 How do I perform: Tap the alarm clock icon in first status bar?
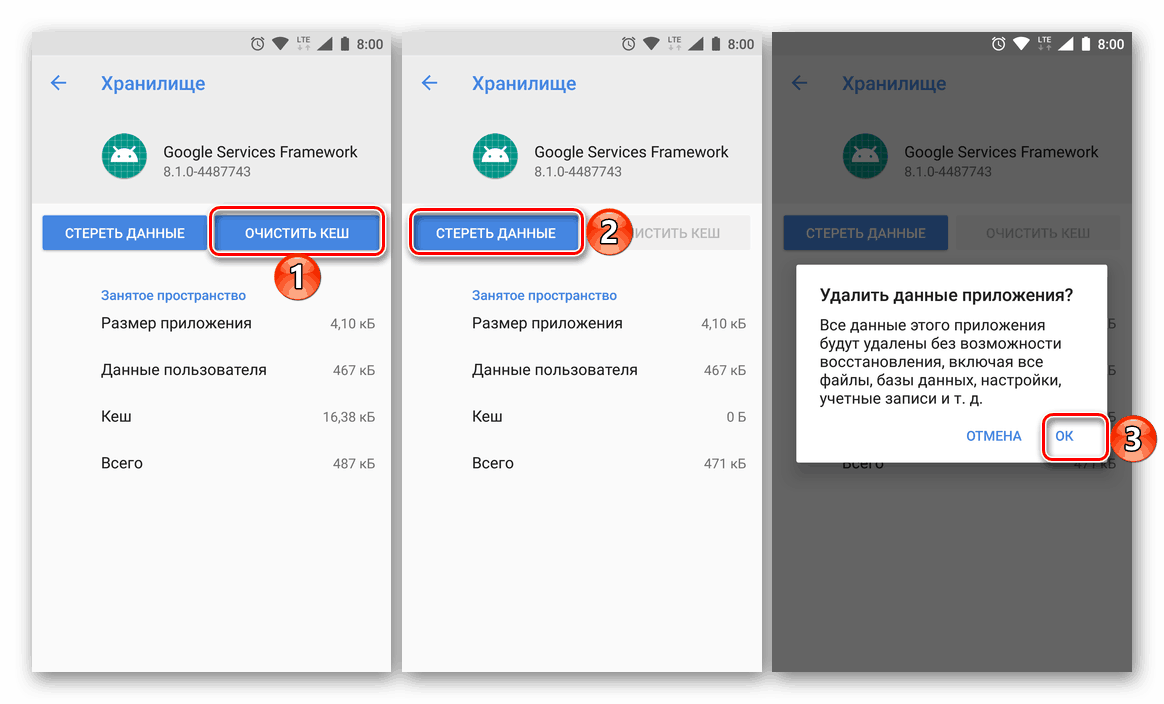(257, 44)
